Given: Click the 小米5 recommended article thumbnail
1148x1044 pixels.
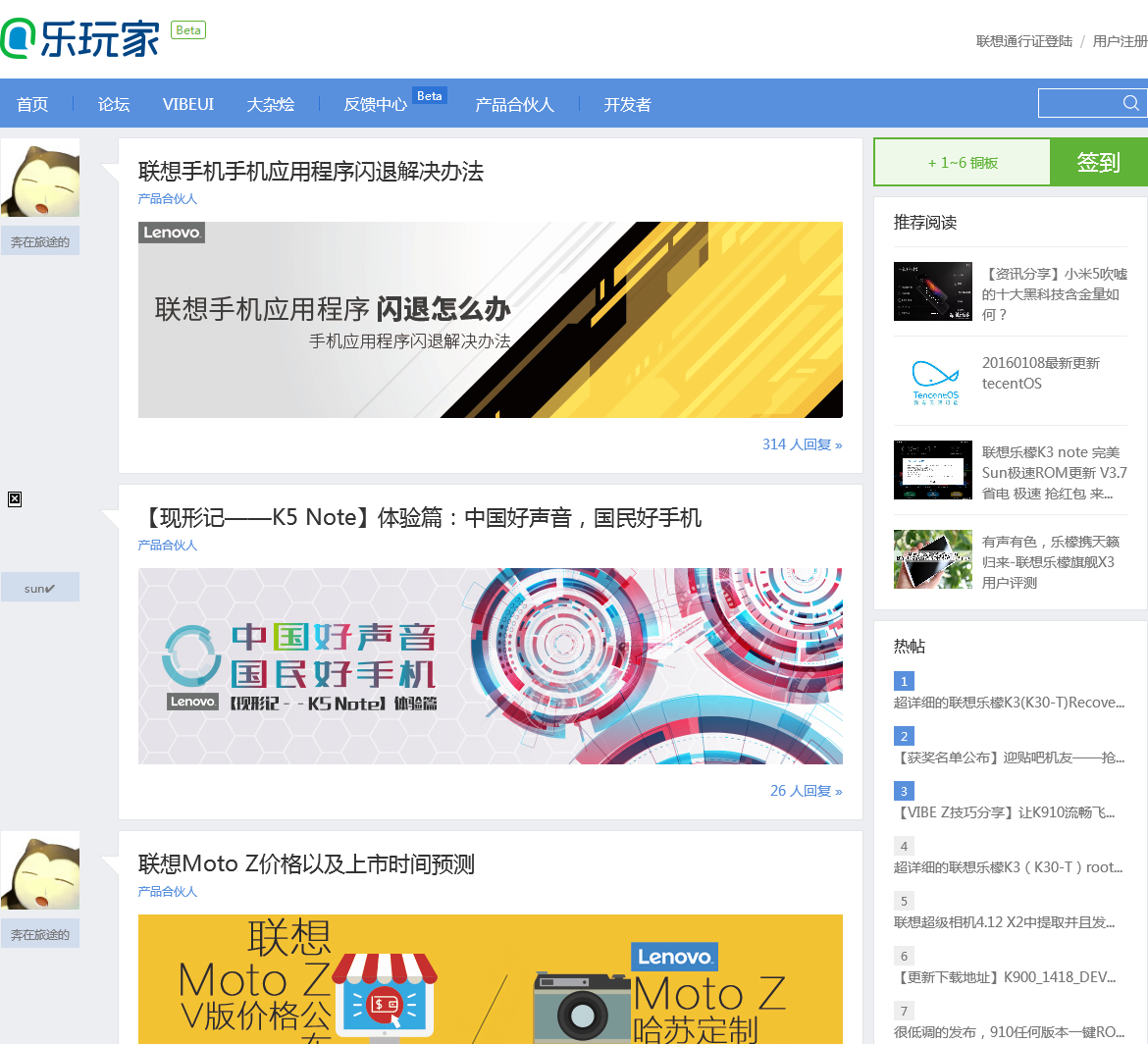Looking at the screenshot, I should coord(933,291).
